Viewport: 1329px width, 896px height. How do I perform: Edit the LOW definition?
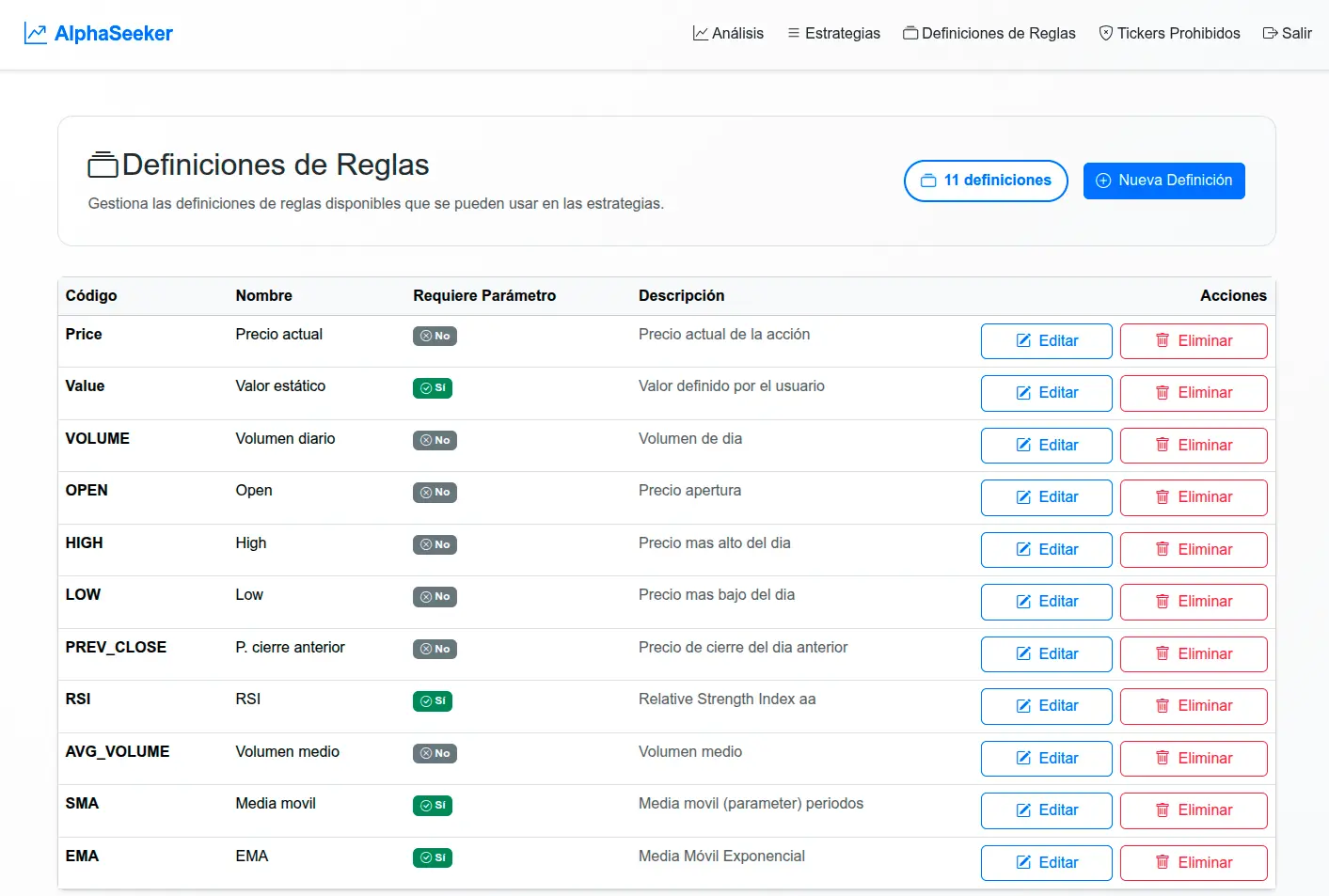coord(1047,602)
